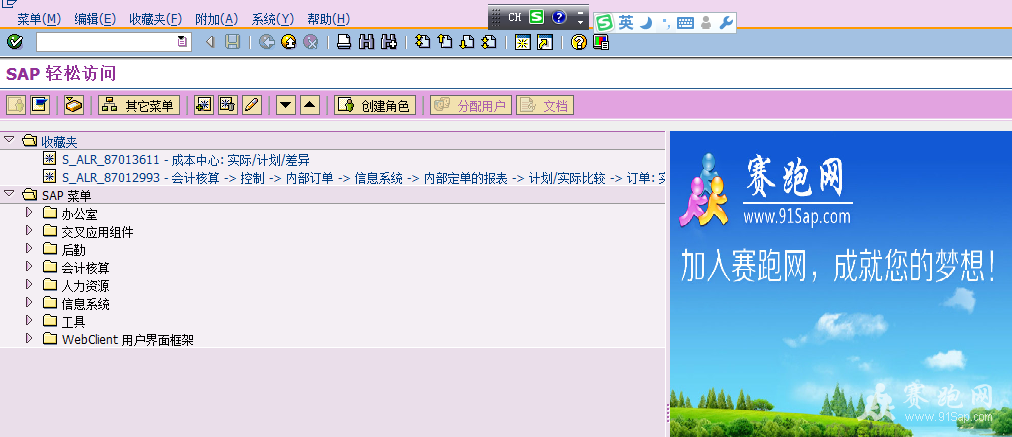Click the Customize Local Layout icon
Screen dimensions: 1012x437
coord(601,43)
